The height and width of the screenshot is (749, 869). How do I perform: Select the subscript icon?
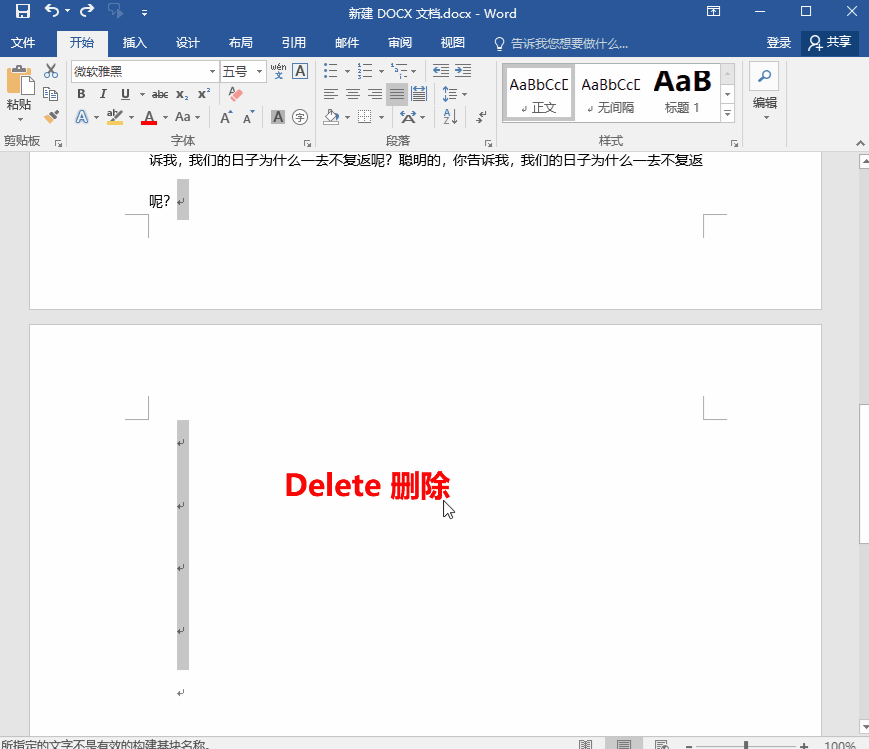tap(182, 93)
